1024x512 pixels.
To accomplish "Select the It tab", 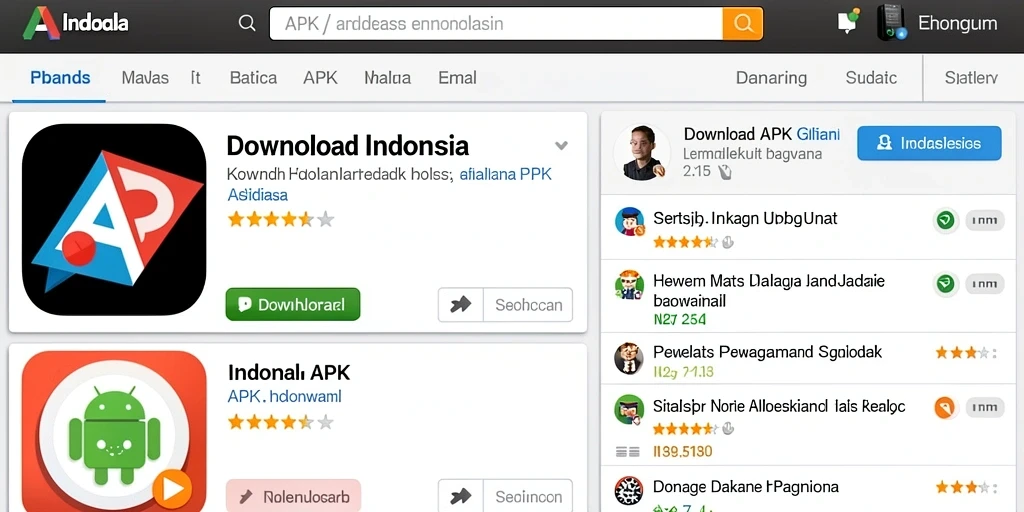I will (x=195, y=78).
